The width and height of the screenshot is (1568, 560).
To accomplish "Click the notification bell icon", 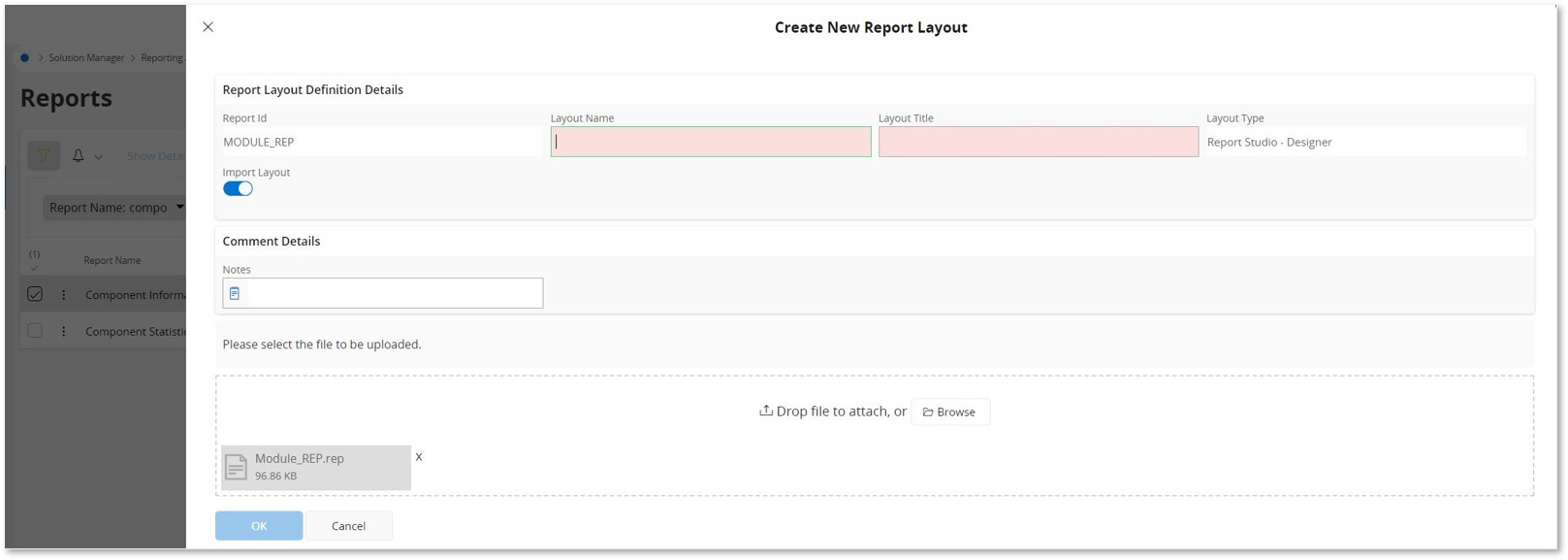I will pos(79,155).
